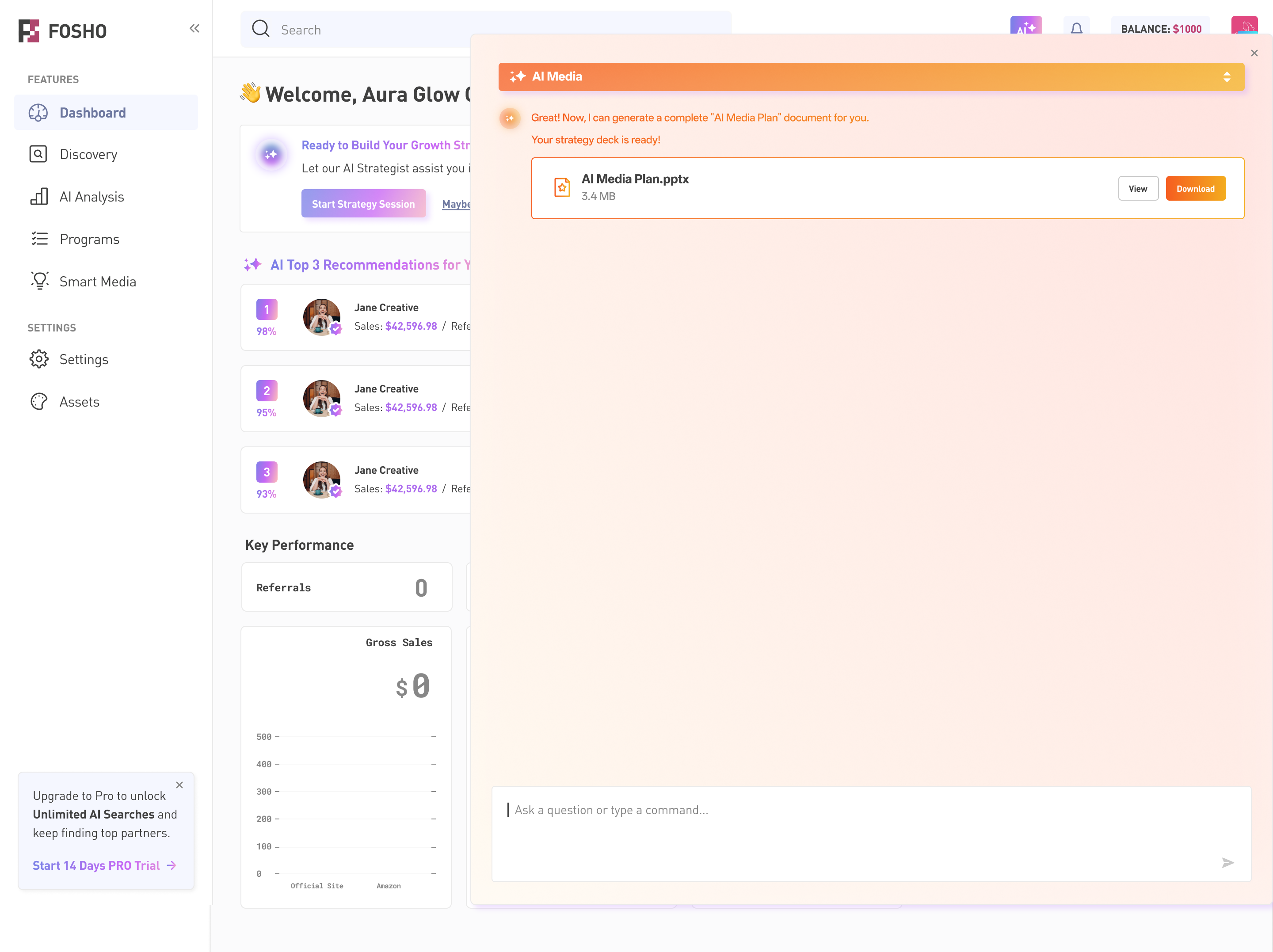Open the Dashboard menu item

pyautogui.click(x=106, y=112)
